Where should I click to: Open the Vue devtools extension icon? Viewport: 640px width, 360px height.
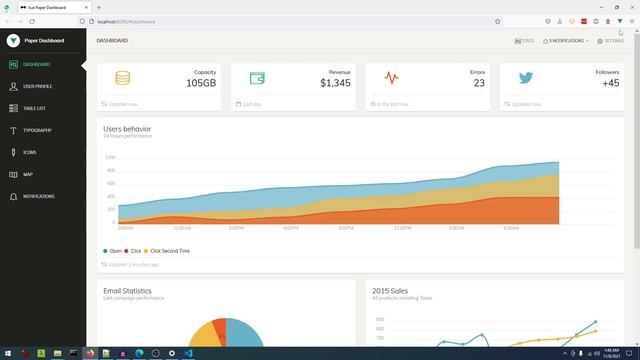tap(620, 21)
